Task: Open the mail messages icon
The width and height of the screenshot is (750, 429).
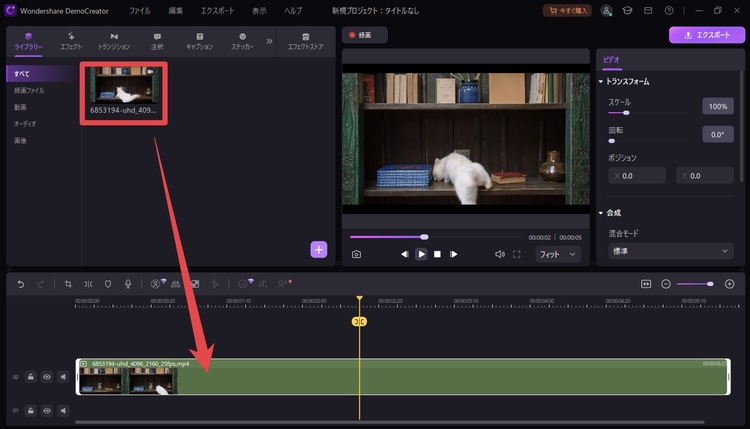Action: (x=648, y=11)
